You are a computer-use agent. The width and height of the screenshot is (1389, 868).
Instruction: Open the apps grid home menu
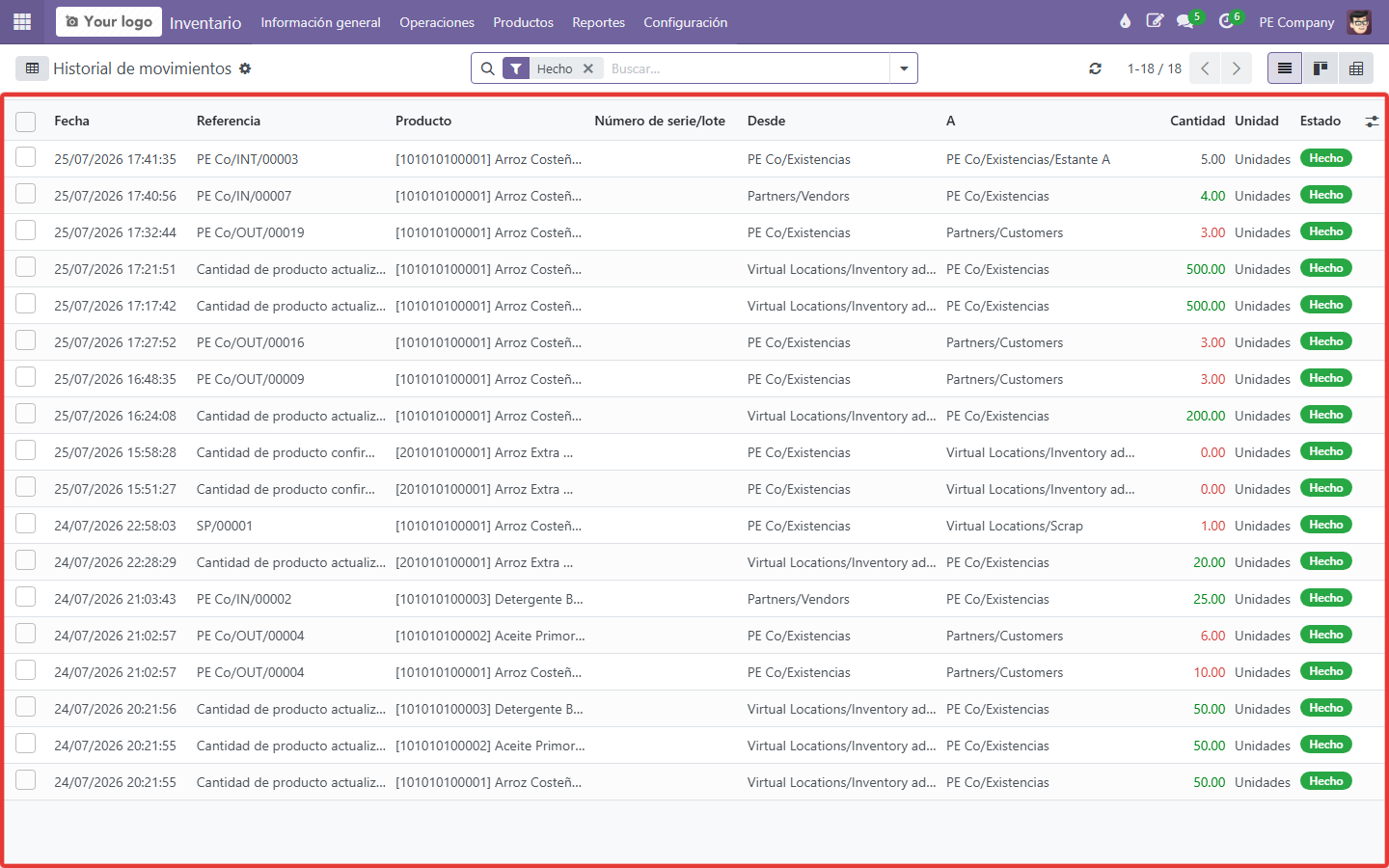(x=22, y=21)
